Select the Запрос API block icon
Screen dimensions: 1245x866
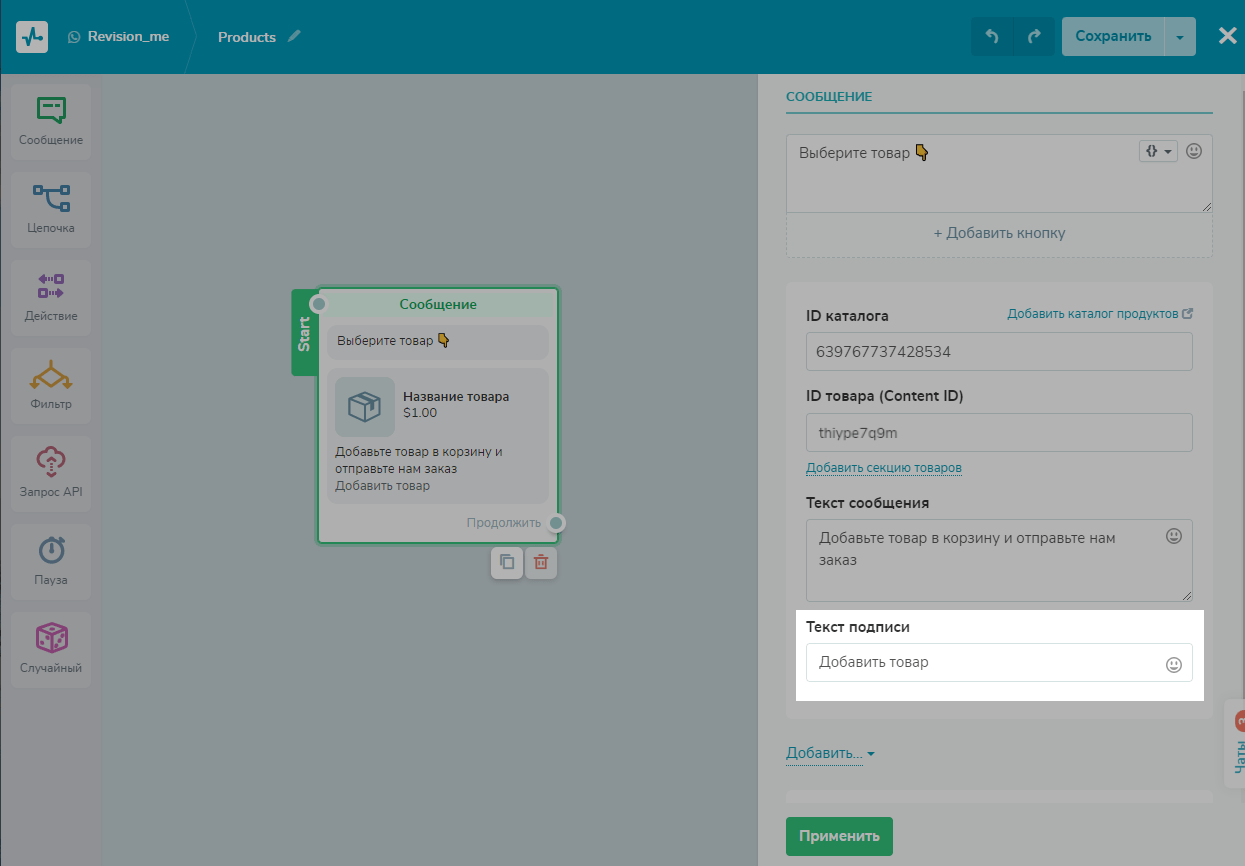(x=51, y=473)
